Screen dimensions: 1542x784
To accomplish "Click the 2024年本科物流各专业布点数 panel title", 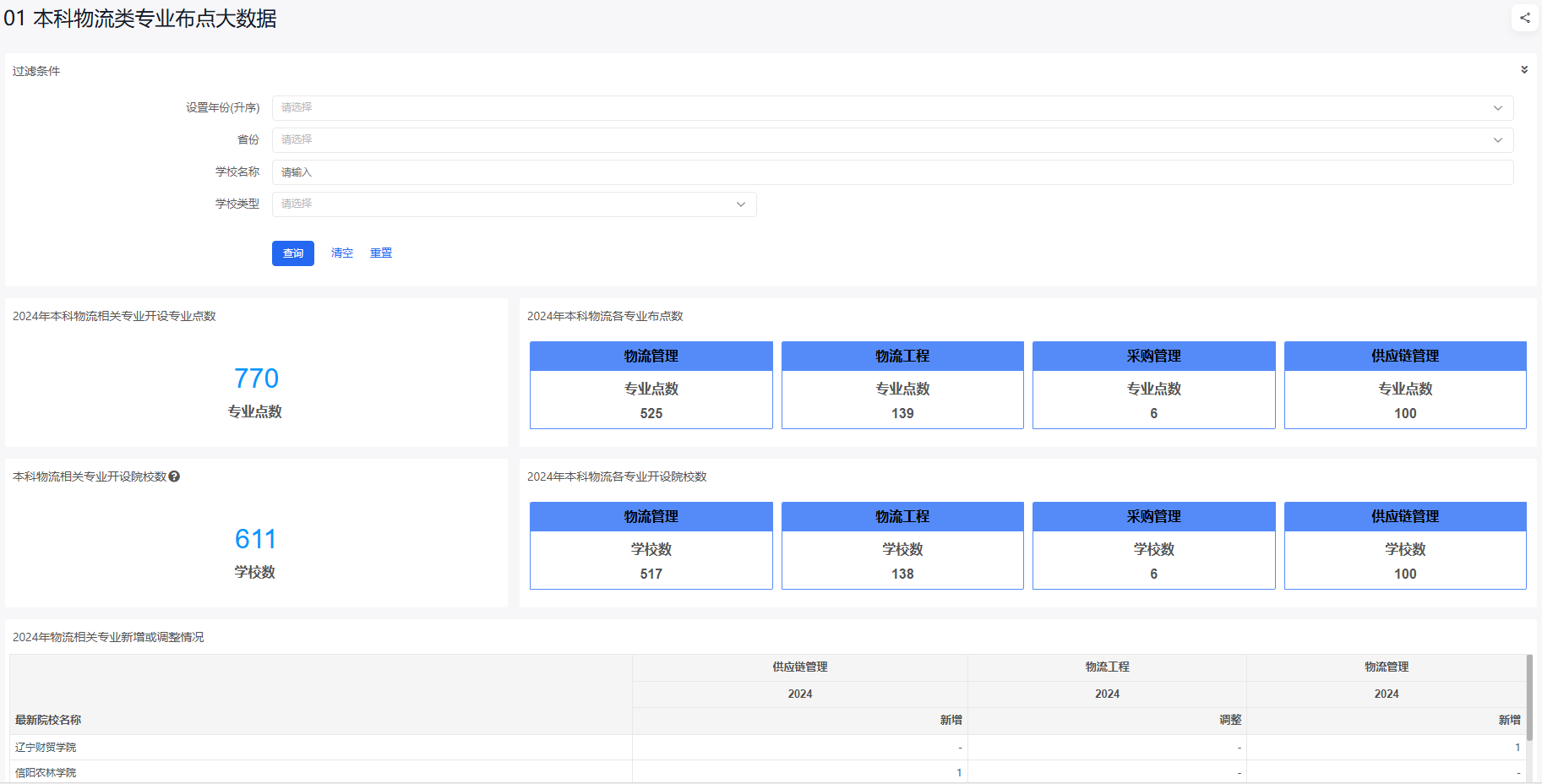I will [x=605, y=316].
